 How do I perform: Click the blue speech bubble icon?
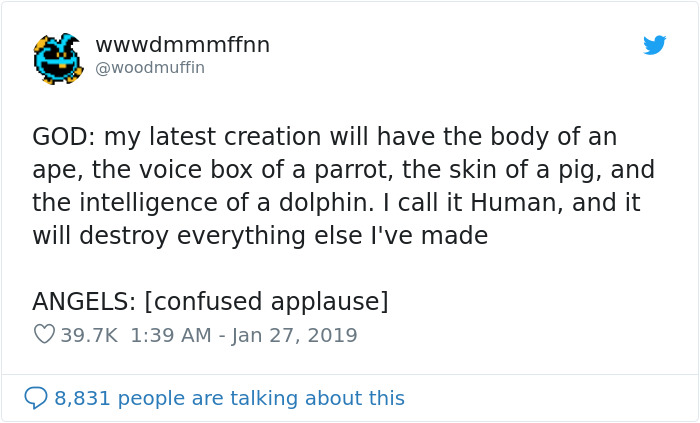[36, 398]
